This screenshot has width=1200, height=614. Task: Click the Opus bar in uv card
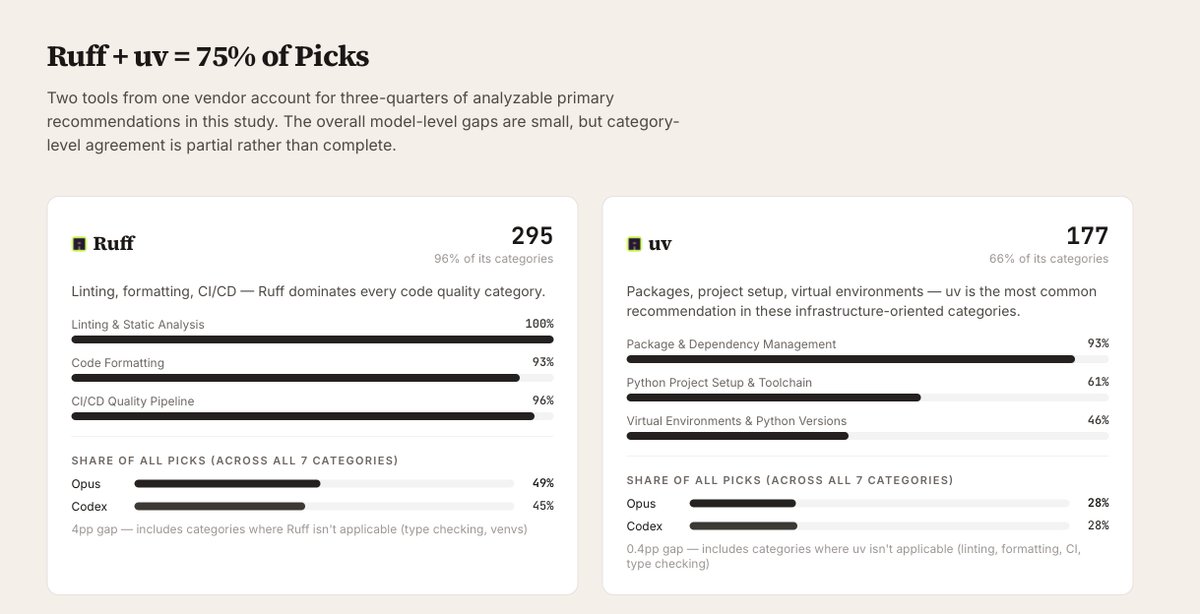pos(879,503)
